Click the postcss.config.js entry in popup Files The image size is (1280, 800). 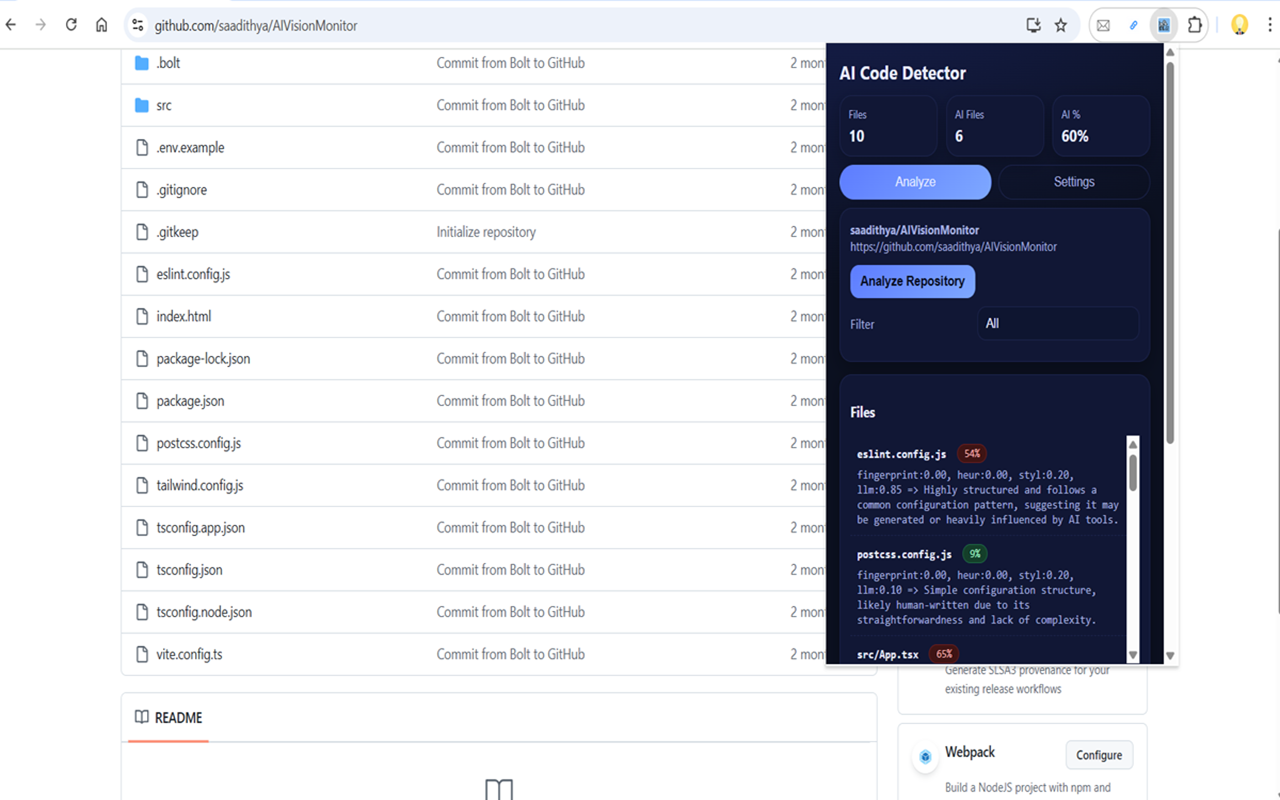click(x=988, y=587)
